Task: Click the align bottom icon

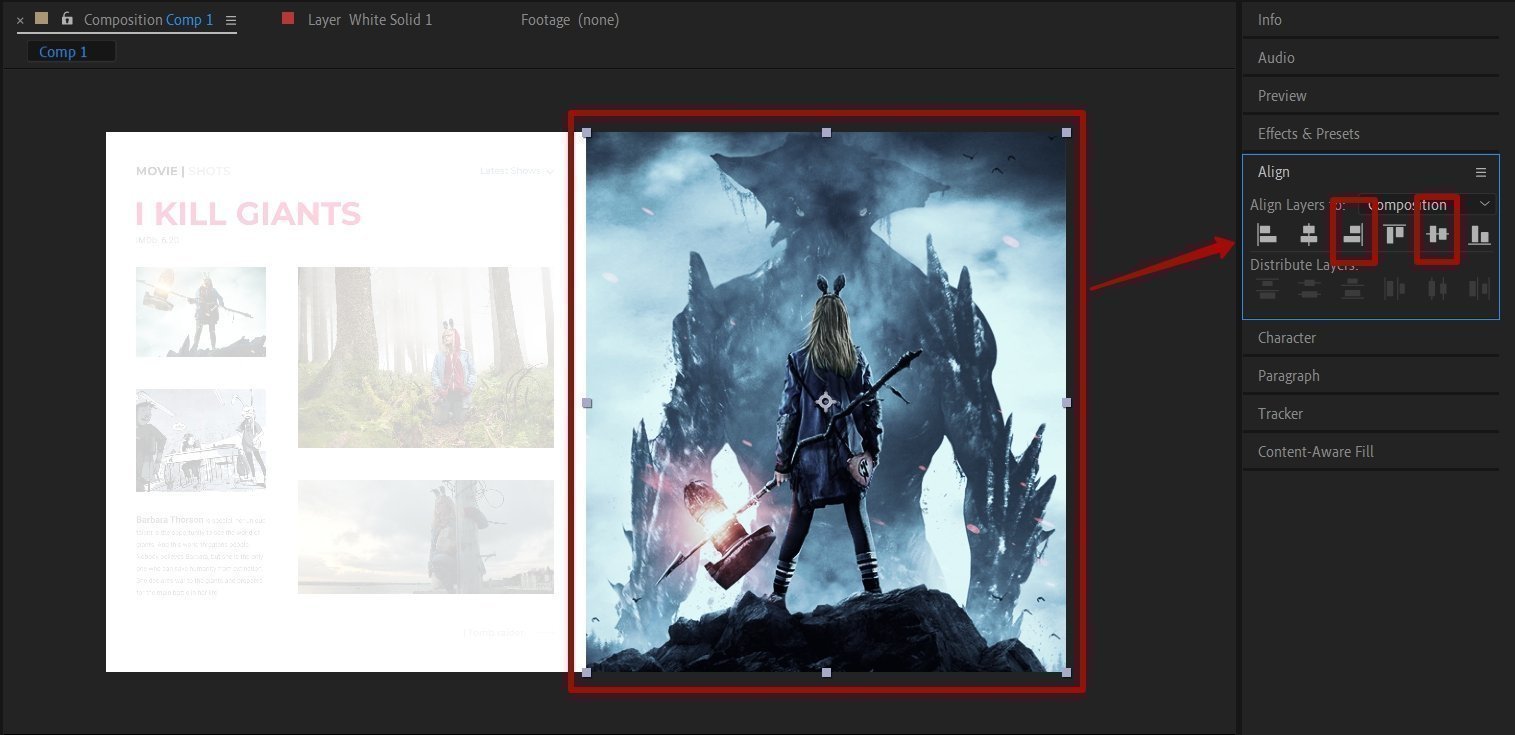Action: pyautogui.click(x=1479, y=234)
